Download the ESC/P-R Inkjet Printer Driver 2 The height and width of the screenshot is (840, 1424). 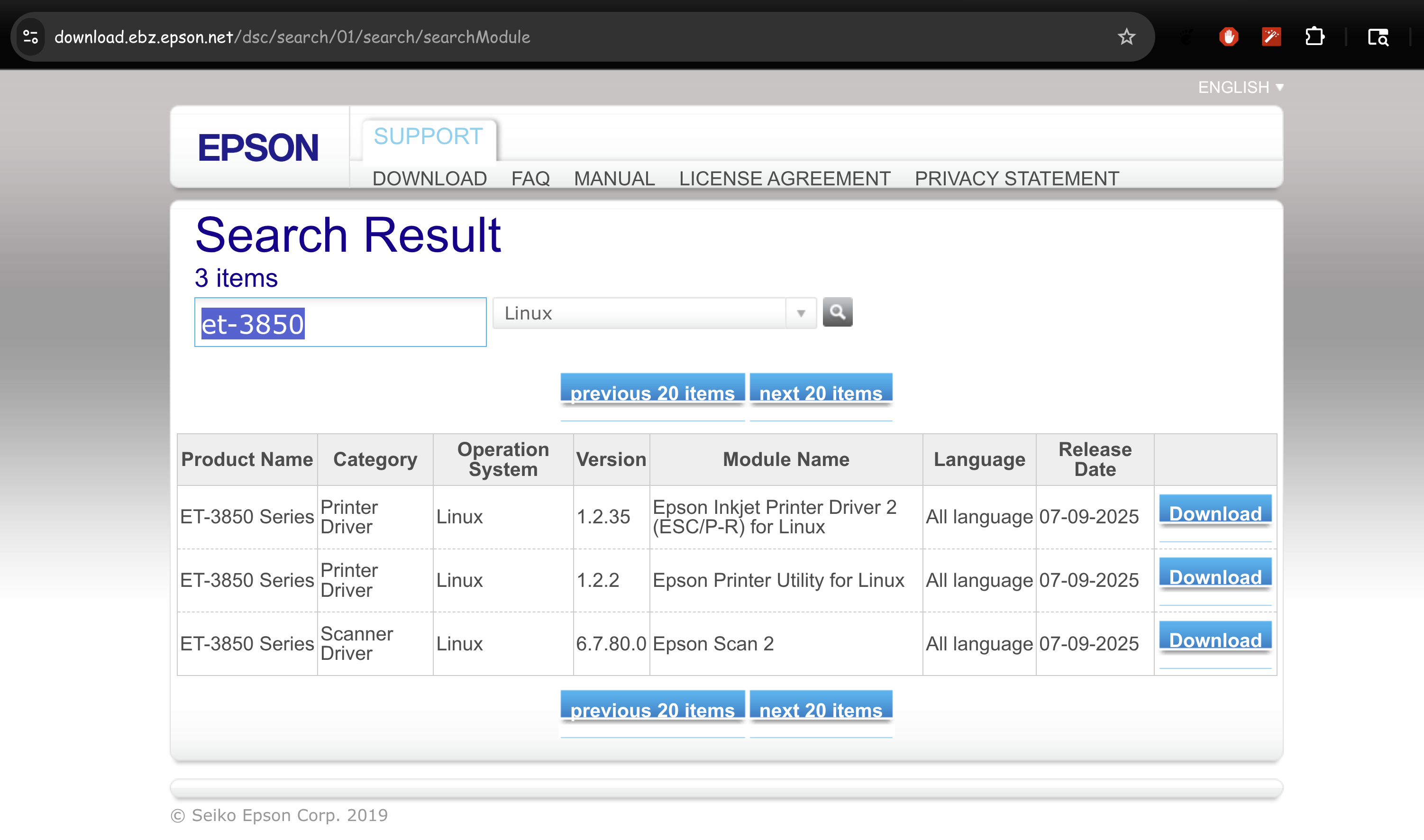pyautogui.click(x=1215, y=512)
